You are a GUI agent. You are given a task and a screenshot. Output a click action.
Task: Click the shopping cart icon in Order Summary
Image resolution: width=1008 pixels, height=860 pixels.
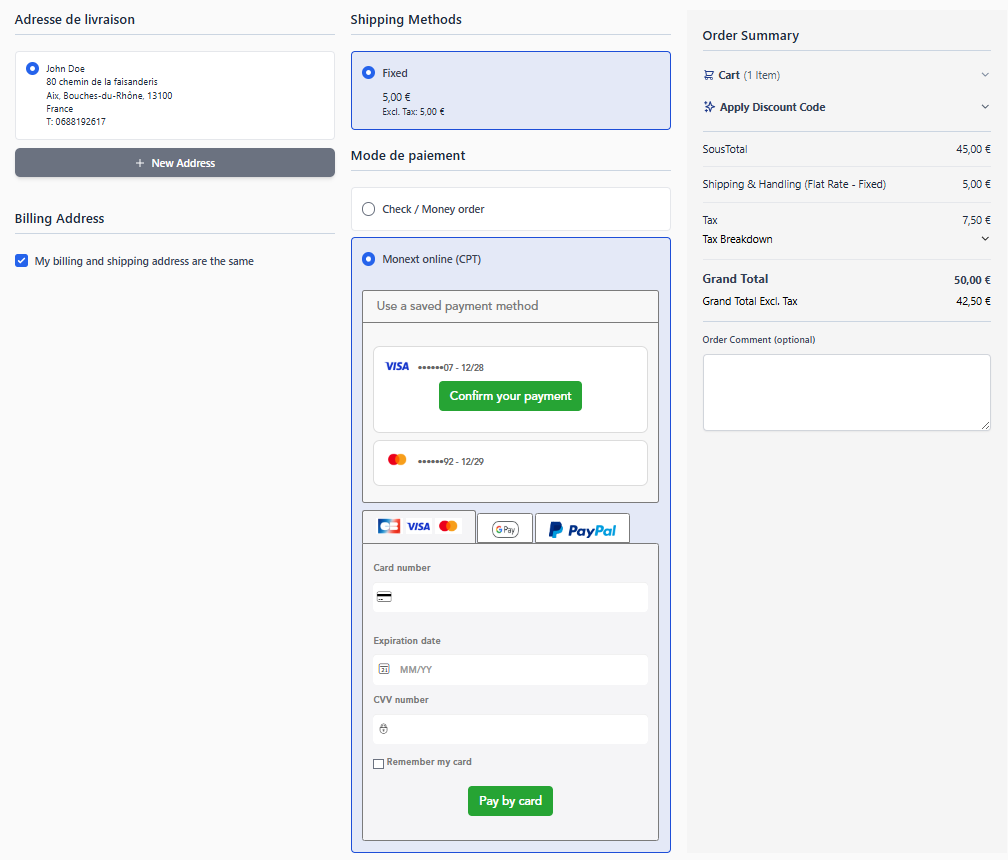point(709,75)
